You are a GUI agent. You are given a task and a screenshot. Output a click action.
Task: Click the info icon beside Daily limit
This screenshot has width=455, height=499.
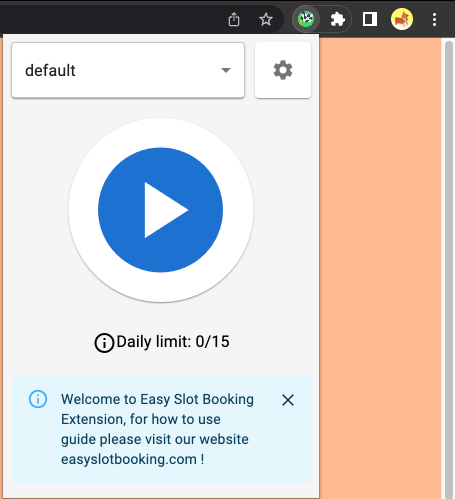point(104,343)
